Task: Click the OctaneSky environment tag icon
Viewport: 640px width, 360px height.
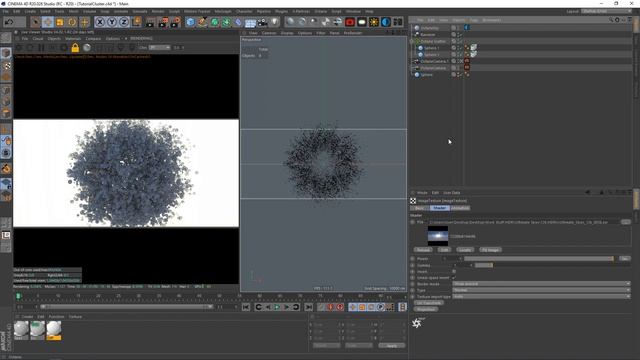Action: 467,28
